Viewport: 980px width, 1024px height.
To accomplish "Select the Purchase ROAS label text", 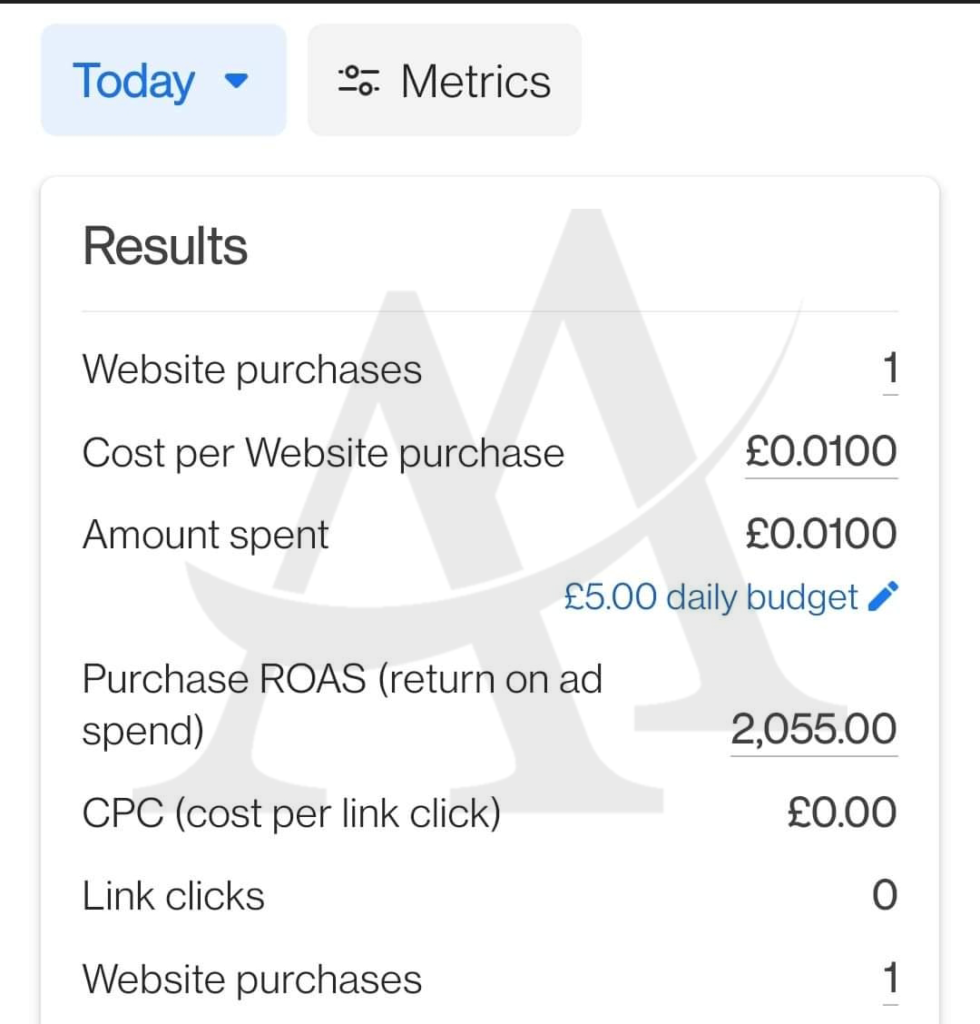I will 342,704.
